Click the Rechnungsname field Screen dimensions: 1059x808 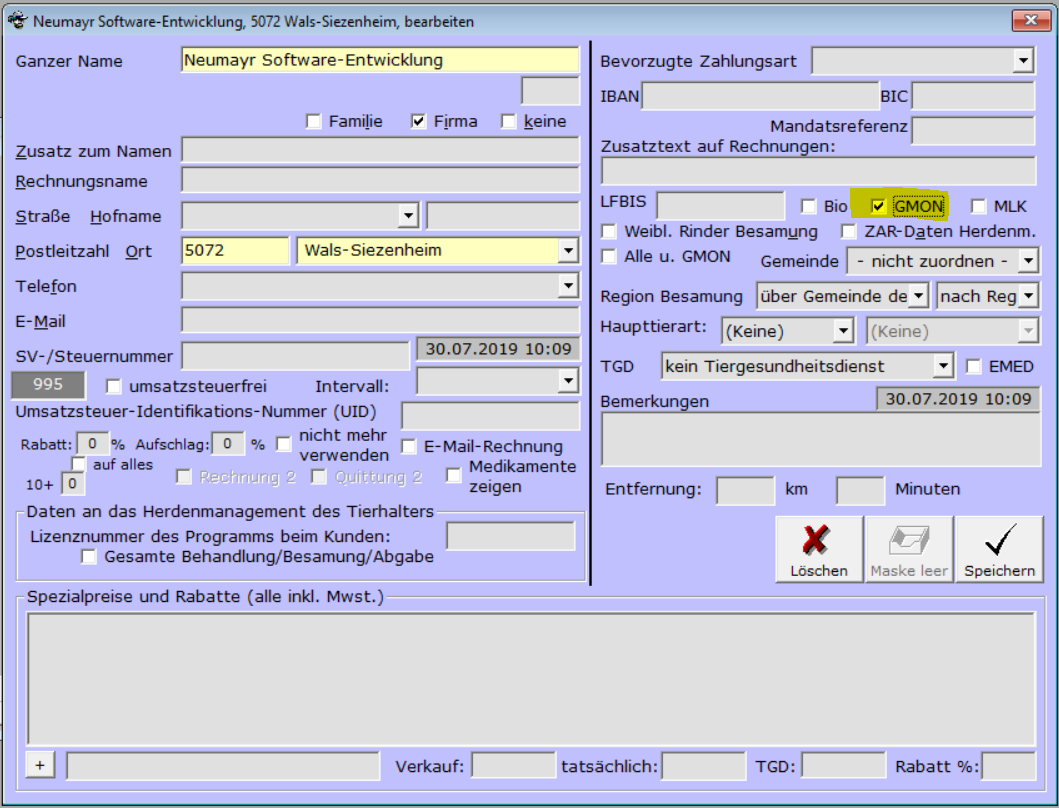tap(380, 180)
